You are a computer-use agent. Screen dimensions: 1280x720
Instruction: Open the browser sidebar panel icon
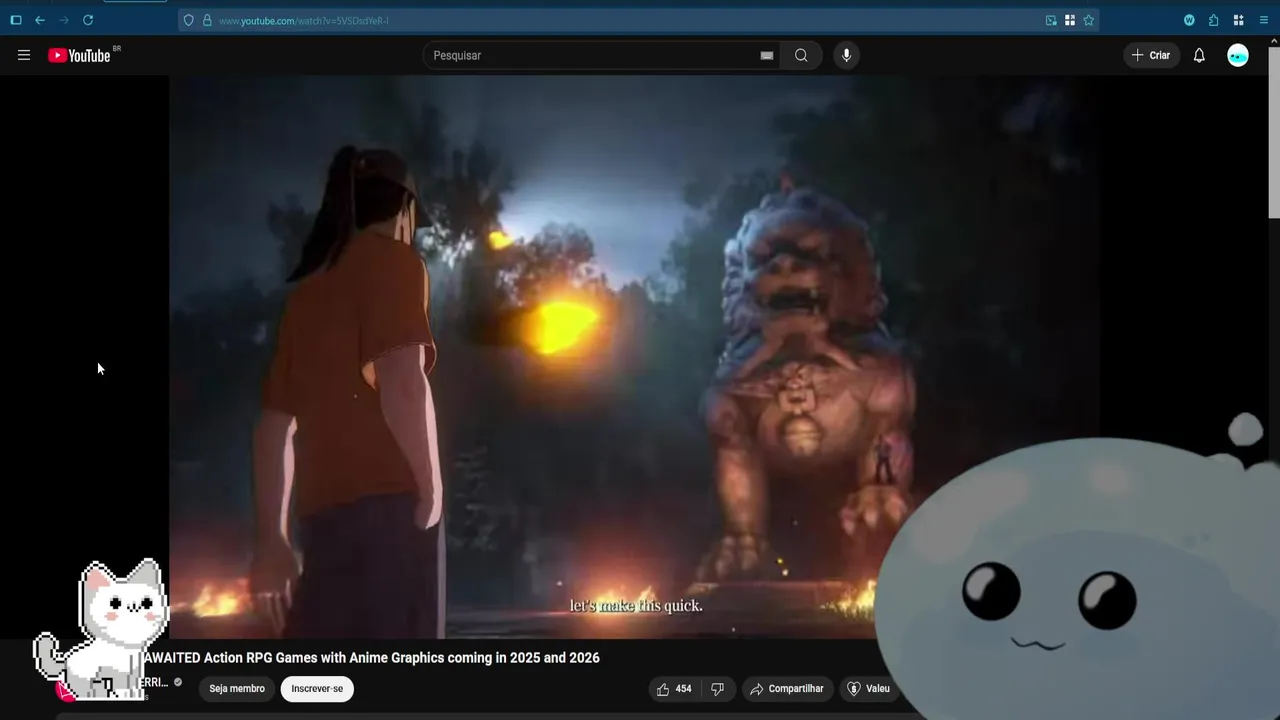pos(16,20)
